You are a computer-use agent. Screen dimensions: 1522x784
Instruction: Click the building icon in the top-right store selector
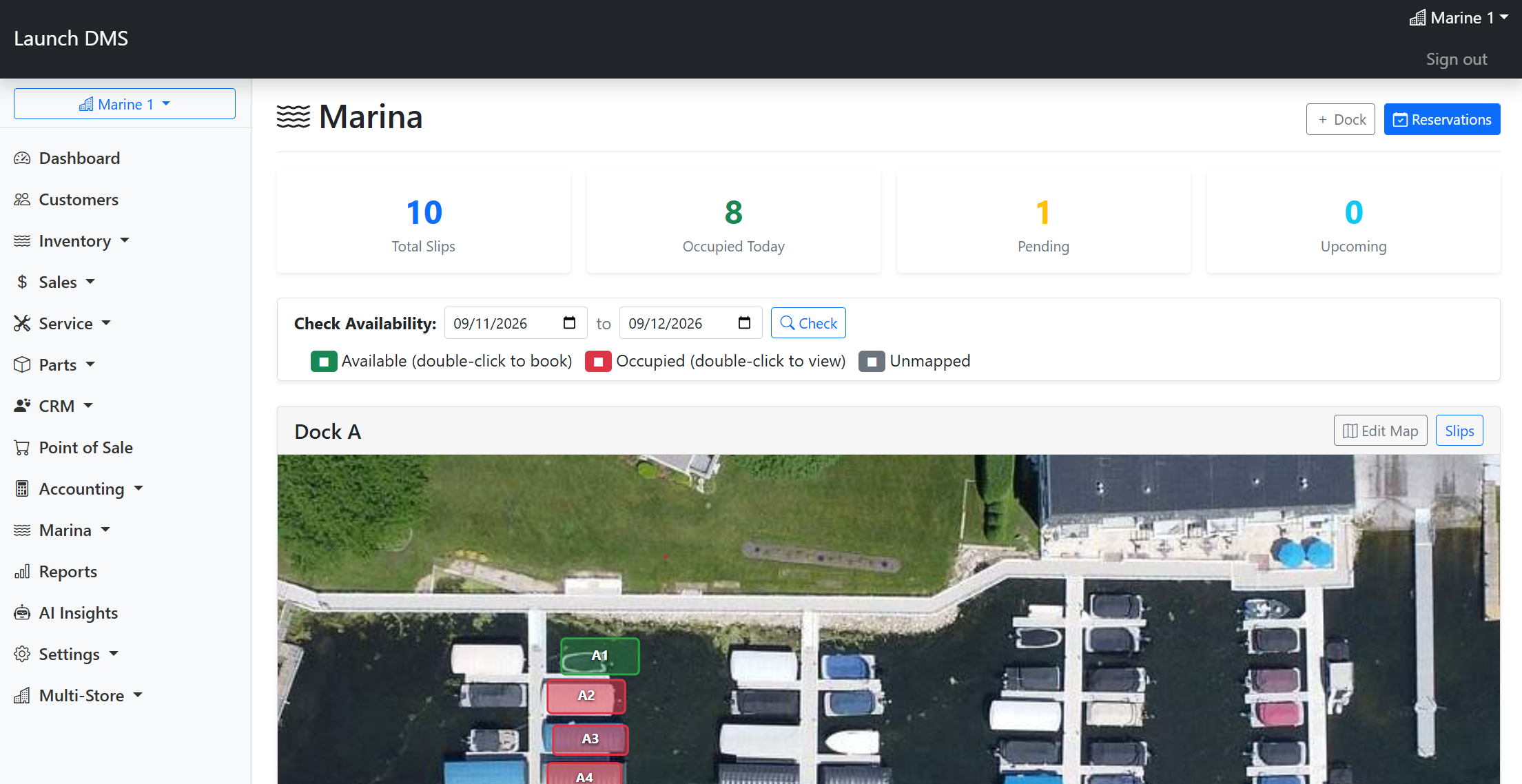pyautogui.click(x=1418, y=18)
